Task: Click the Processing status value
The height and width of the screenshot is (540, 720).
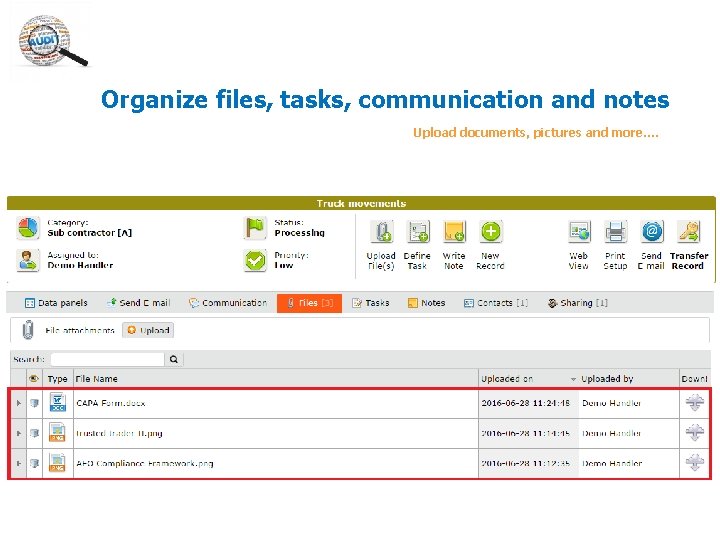Action: click(x=300, y=233)
